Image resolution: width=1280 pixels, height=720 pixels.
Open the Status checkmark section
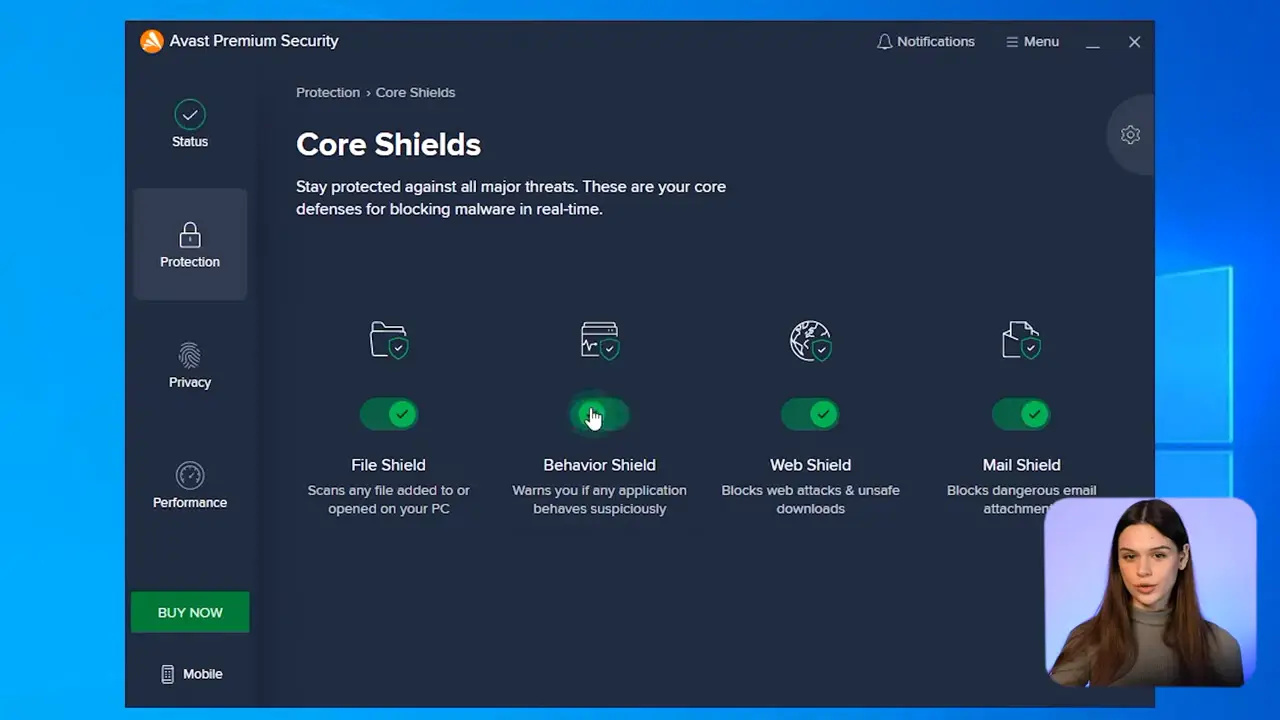(x=189, y=124)
